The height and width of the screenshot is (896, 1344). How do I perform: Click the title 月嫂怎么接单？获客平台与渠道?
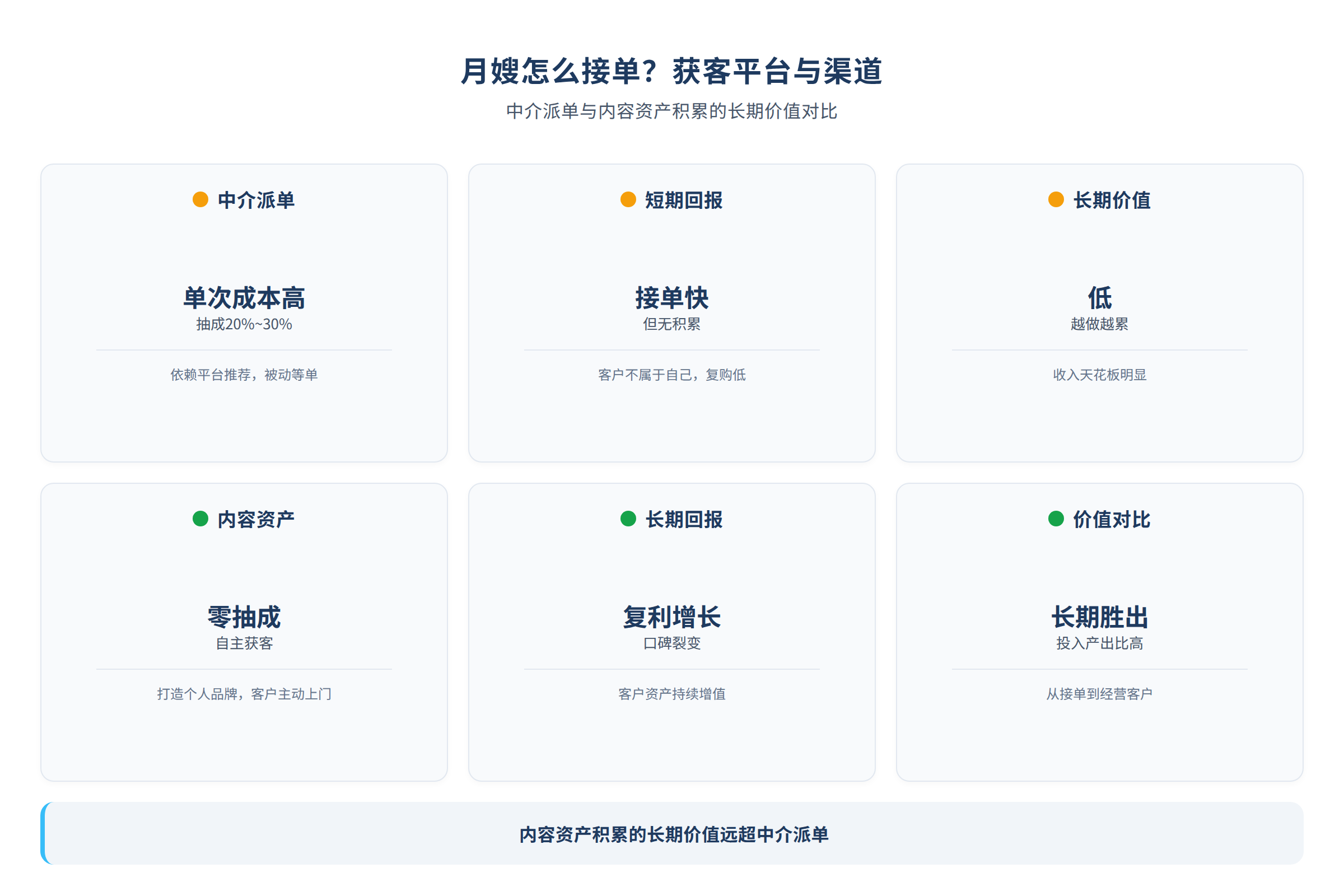(671, 72)
